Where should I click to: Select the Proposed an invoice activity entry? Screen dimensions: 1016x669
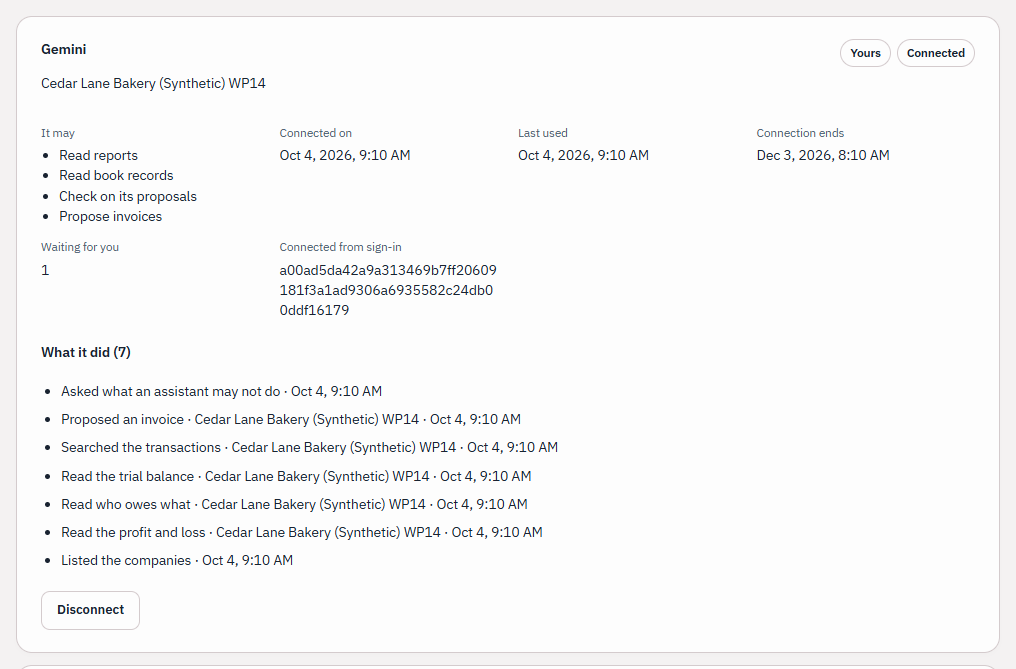point(291,419)
